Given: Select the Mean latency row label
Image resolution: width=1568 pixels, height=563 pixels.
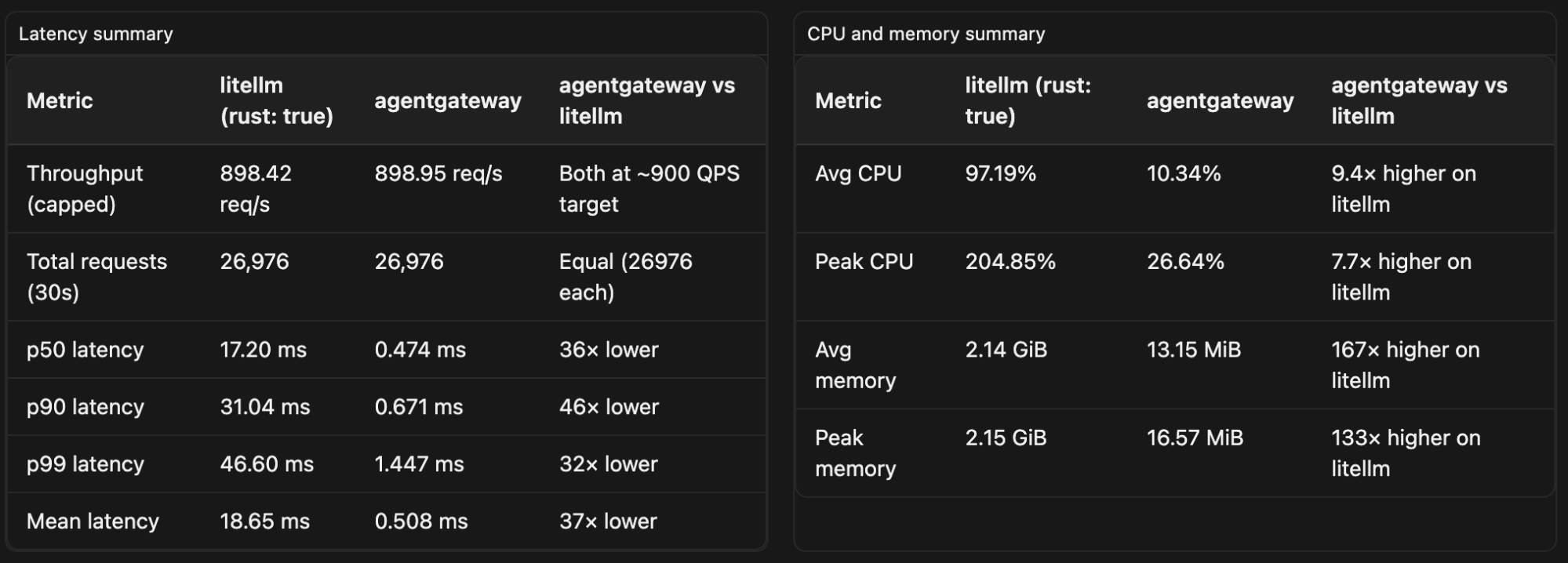Looking at the screenshot, I should pyautogui.click(x=93, y=521).
